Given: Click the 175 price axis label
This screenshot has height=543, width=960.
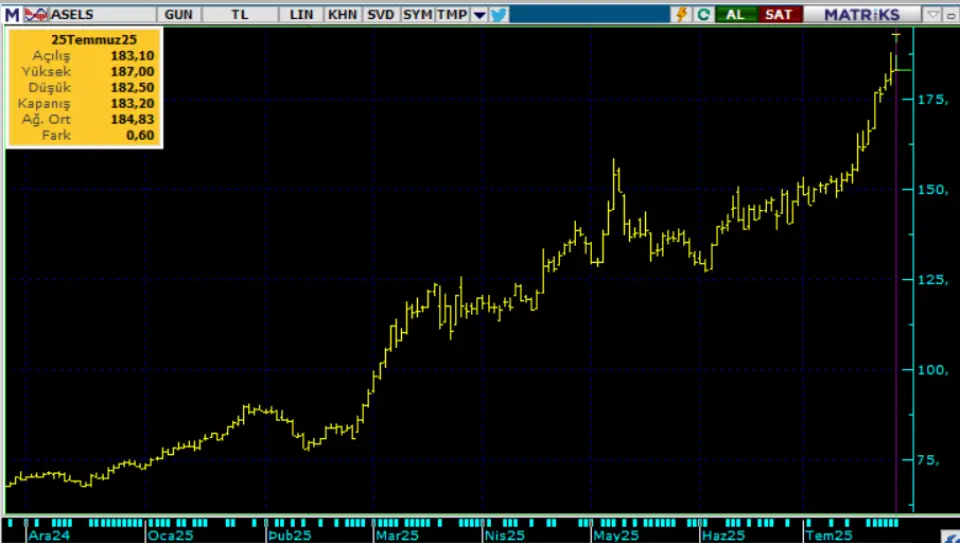Looking at the screenshot, I should pyautogui.click(x=933, y=99).
